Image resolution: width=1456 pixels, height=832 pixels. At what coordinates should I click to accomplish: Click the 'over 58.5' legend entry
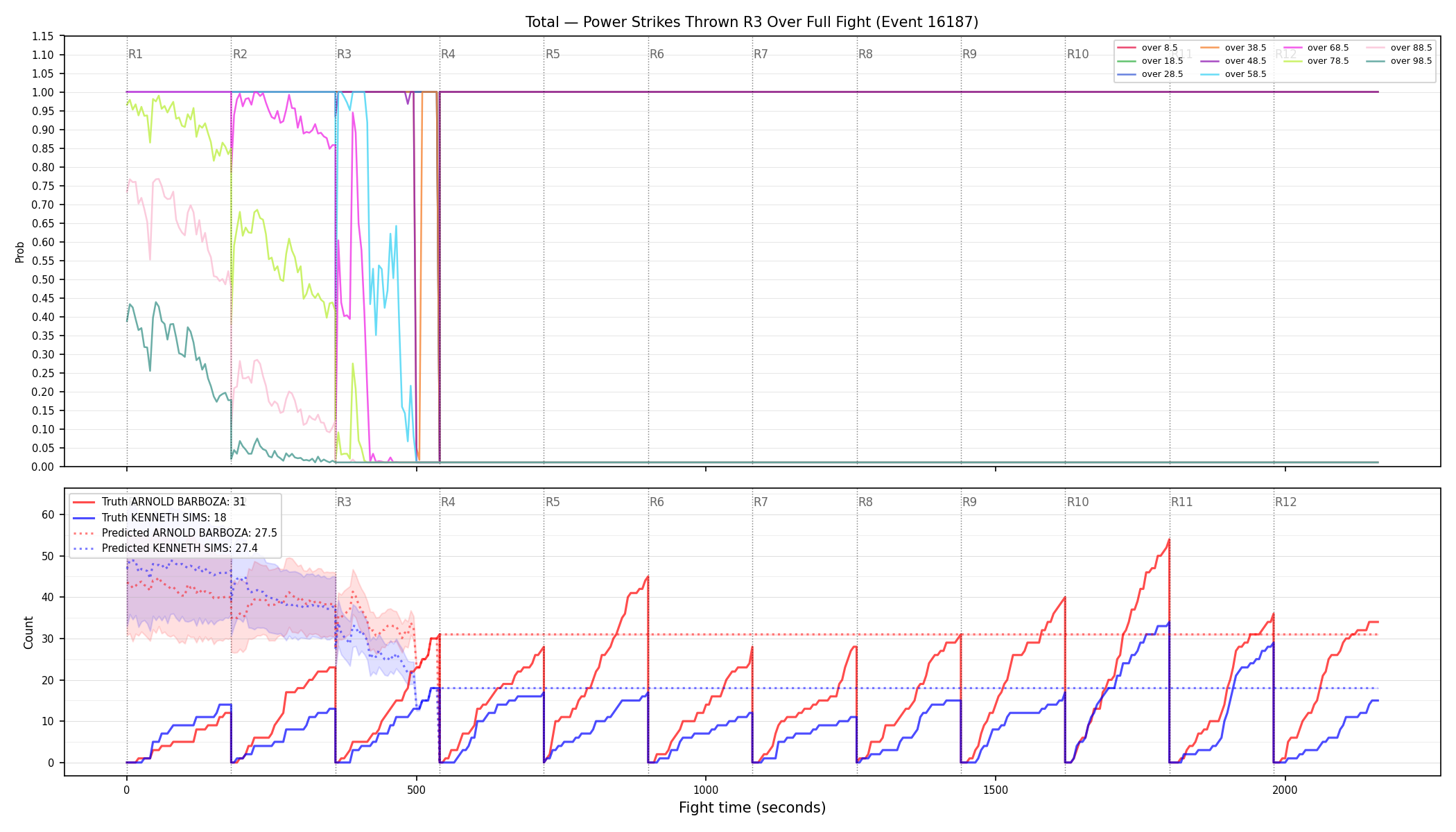[1234, 74]
